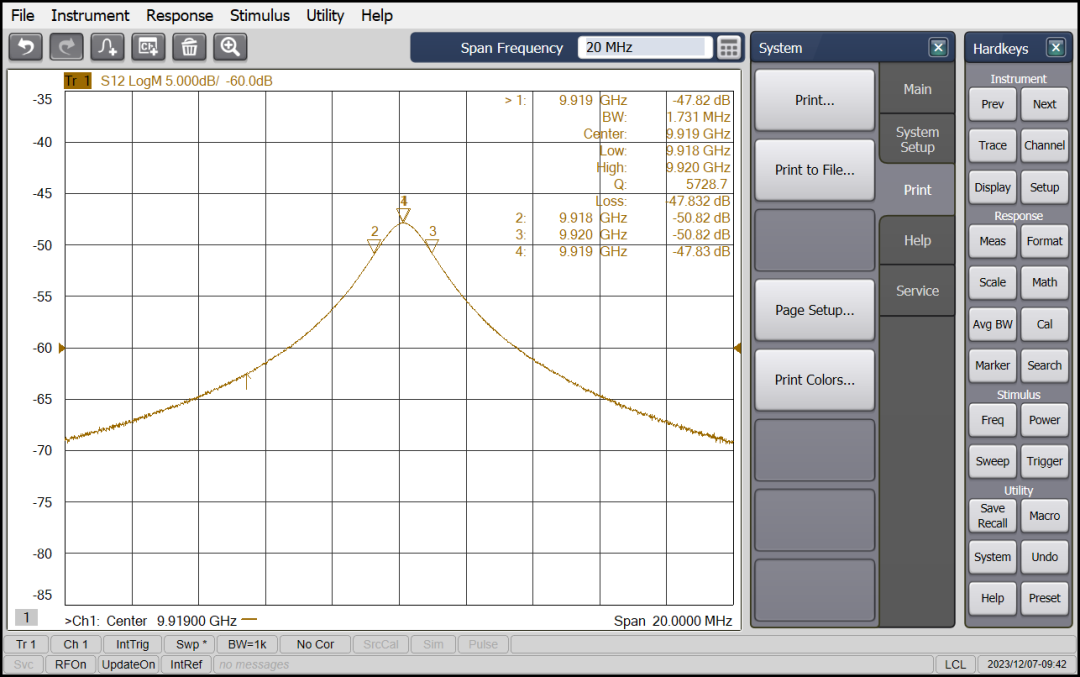Viewport: 1080px width, 677px height.
Task: Select the Service softtab
Action: click(917, 291)
